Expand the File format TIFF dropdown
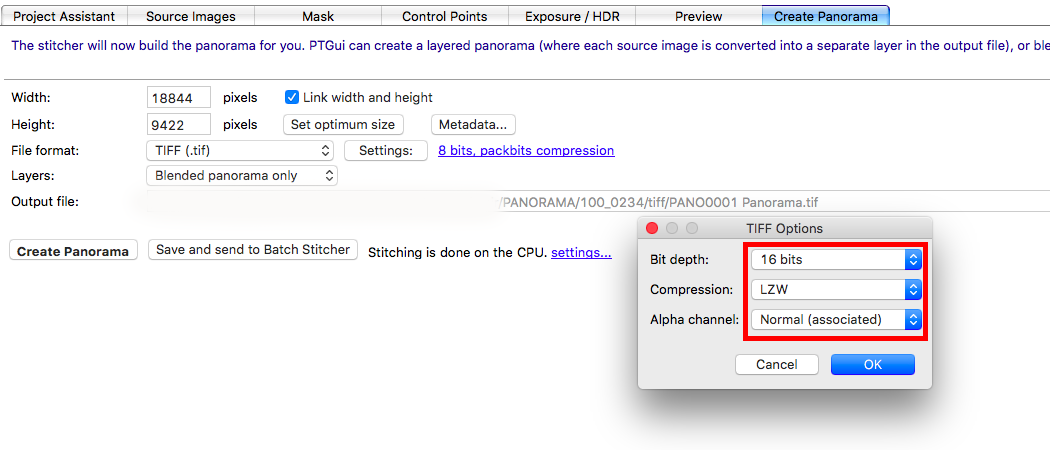The image size is (1050, 450). click(x=240, y=151)
